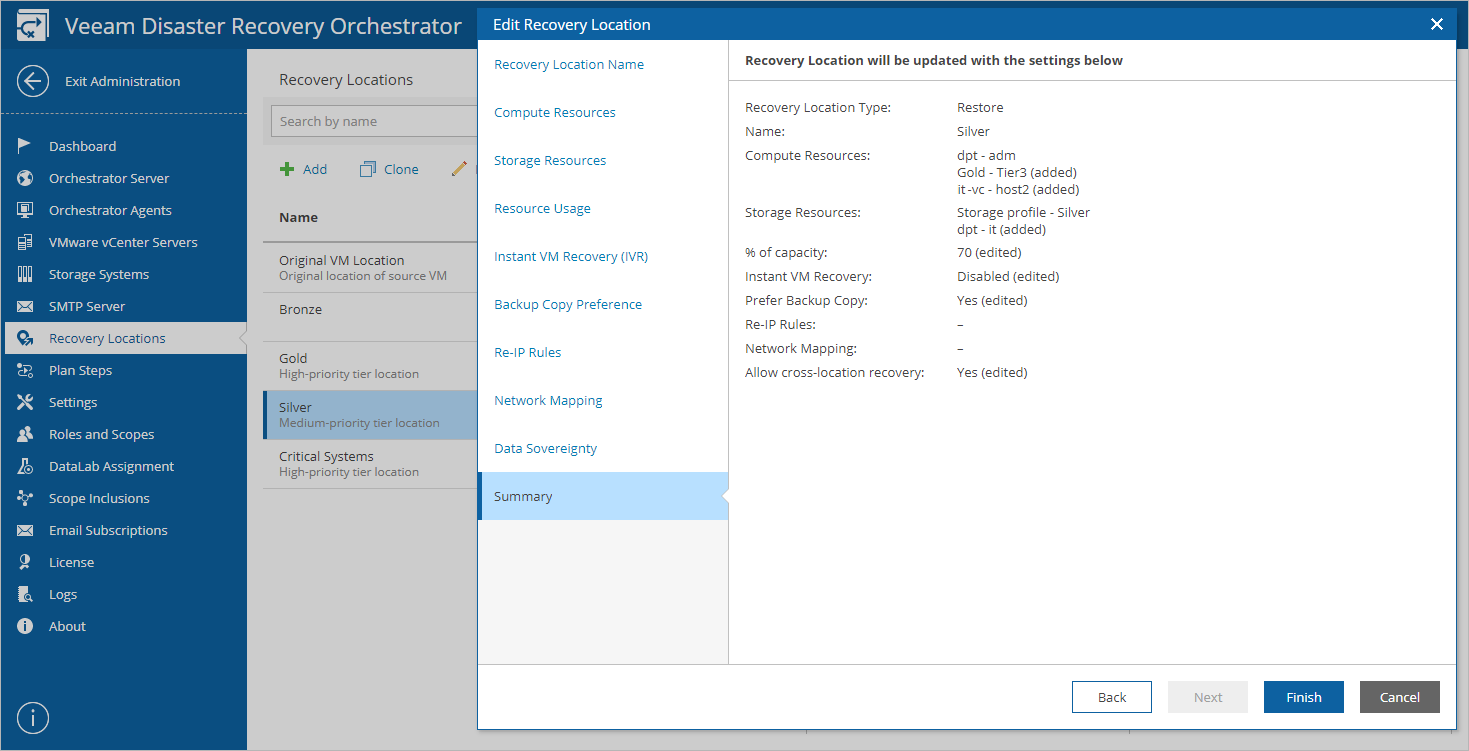Viewport: 1469px width, 751px height.
Task: Click the 'it -vc - host2 (added)' value
Action: pos(1018,189)
